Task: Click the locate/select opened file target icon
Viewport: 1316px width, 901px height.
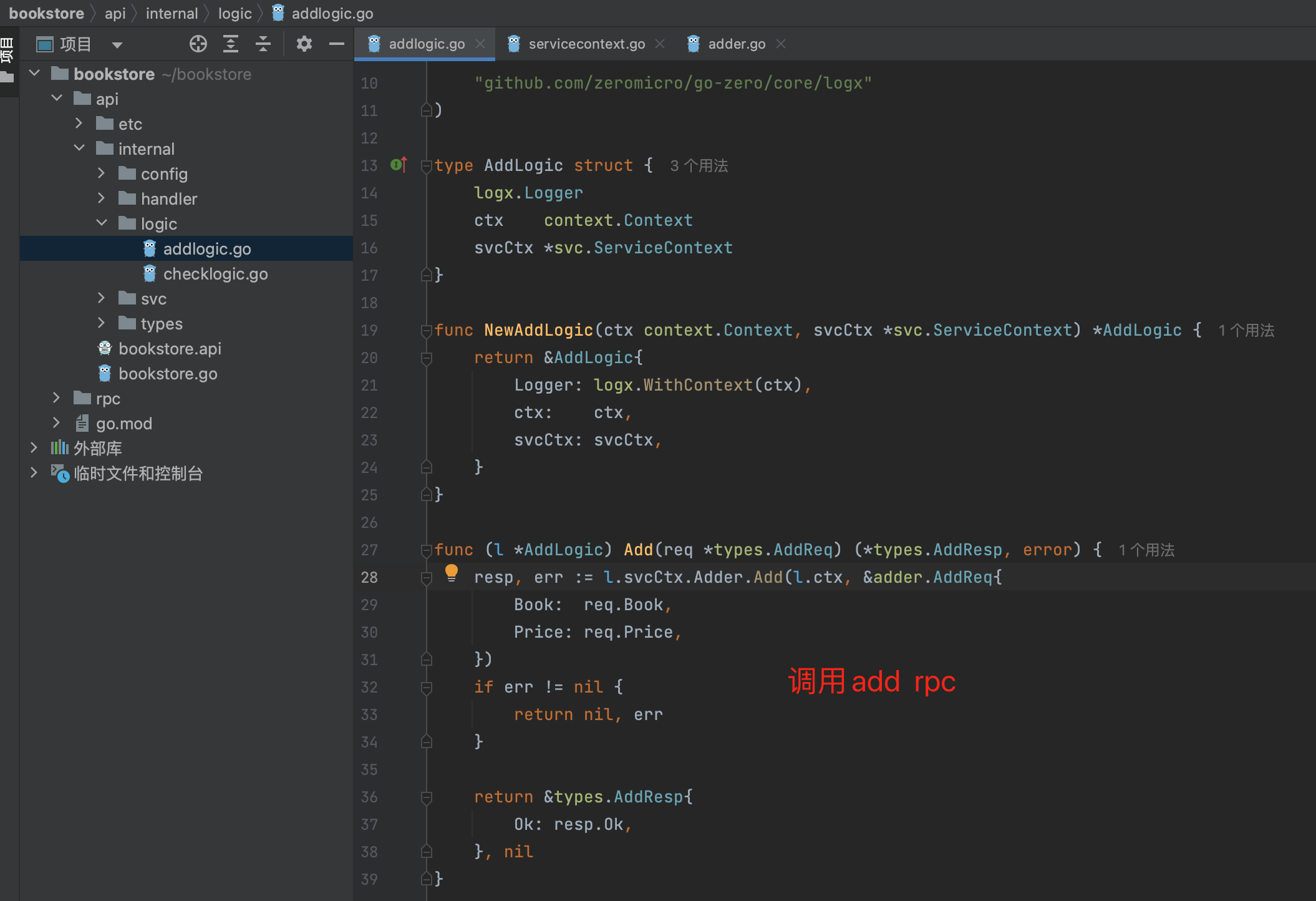Action: pyautogui.click(x=198, y=44)
